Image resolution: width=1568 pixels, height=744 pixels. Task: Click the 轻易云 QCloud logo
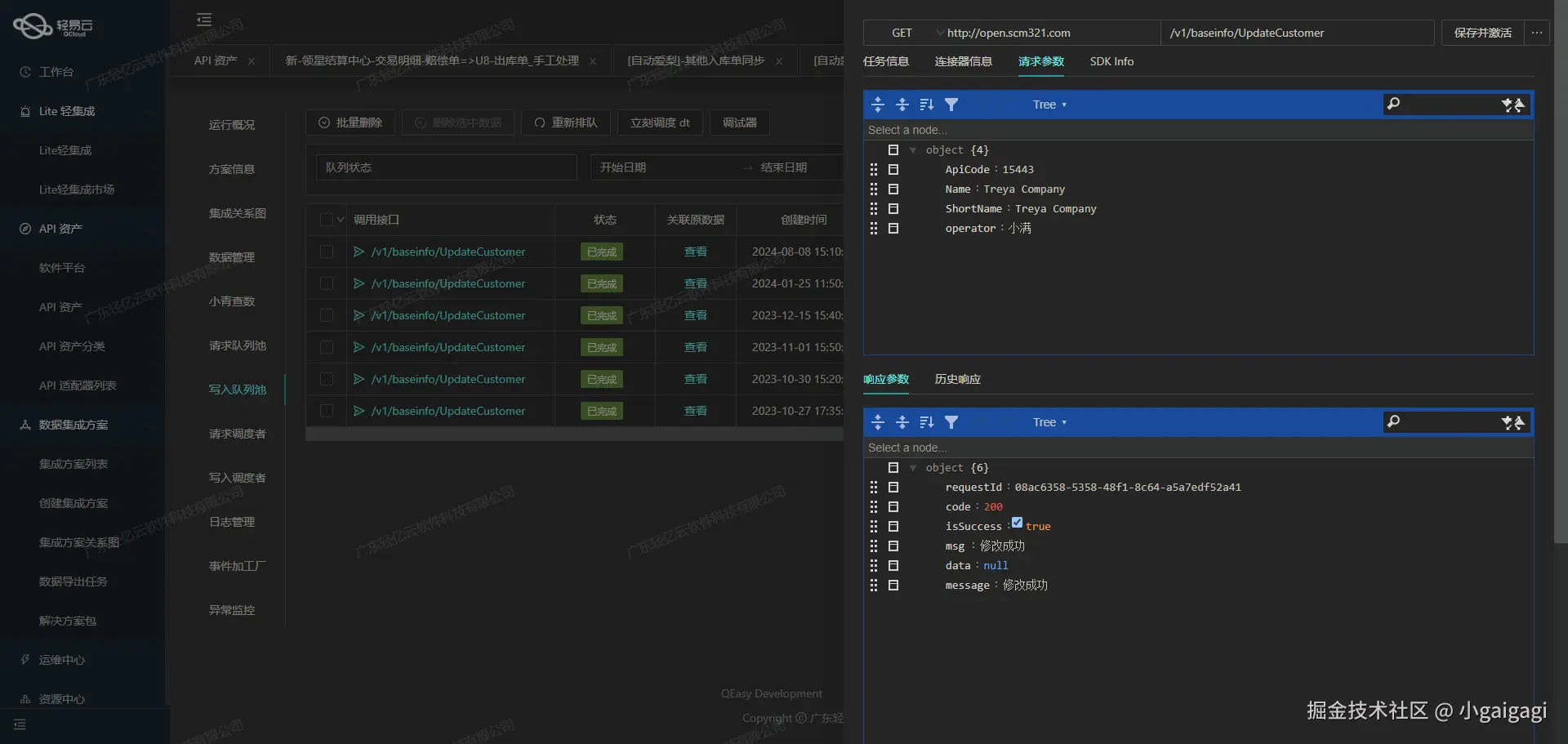(53, 26)
